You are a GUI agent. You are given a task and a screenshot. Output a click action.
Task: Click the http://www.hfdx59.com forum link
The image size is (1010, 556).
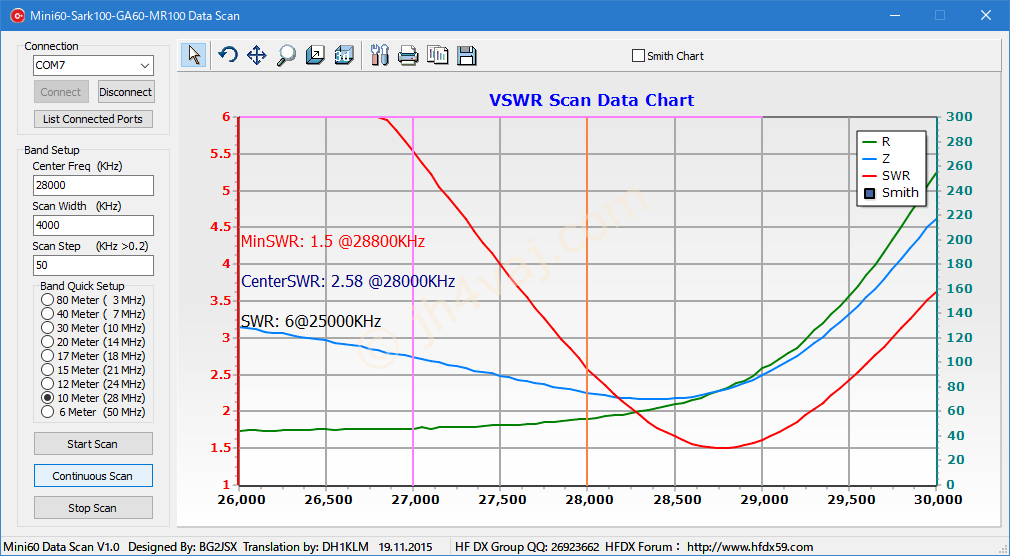[x=750, y=547]
